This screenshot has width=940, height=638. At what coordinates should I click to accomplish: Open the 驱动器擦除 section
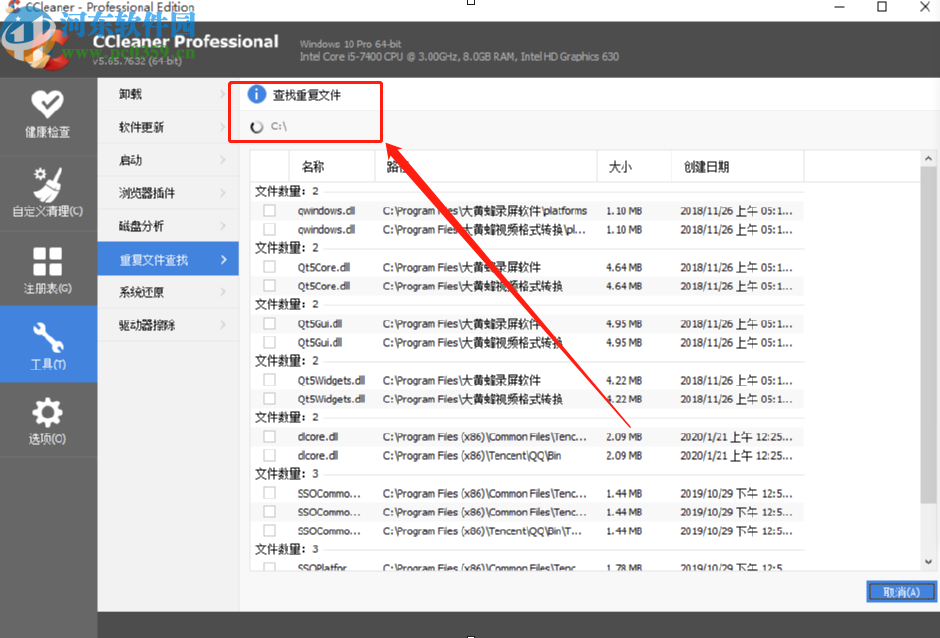[x=168, y=325]
